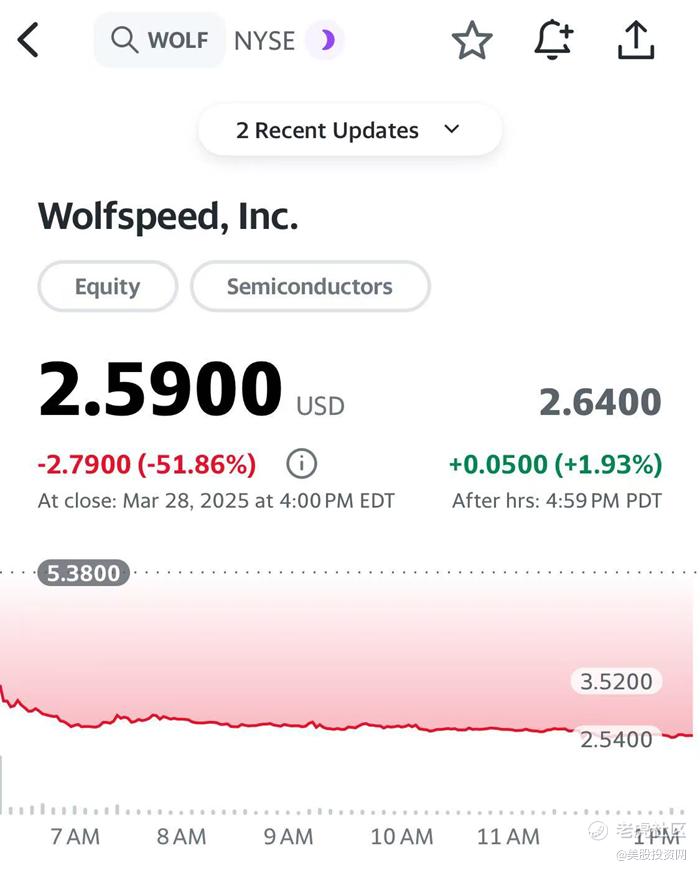Tap the 2.5400 chart price label
Screen dimensions: 700x871
(618, 739)
